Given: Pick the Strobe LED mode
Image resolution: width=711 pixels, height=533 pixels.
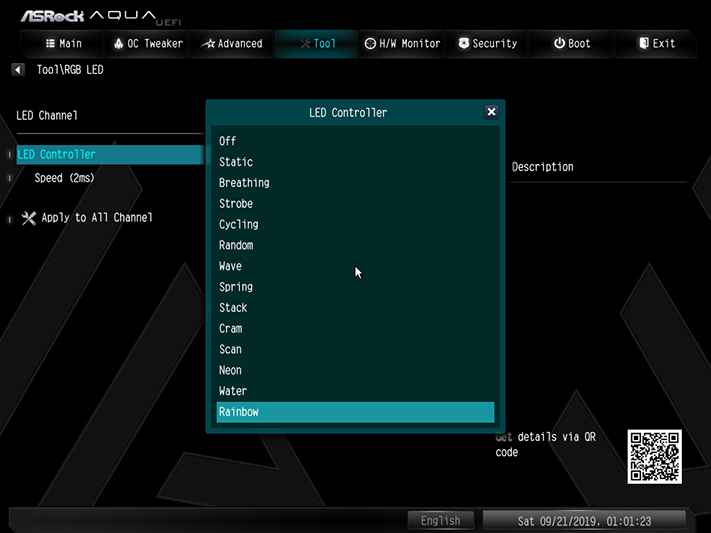Looking at the screenshot, I should (355, 204).
